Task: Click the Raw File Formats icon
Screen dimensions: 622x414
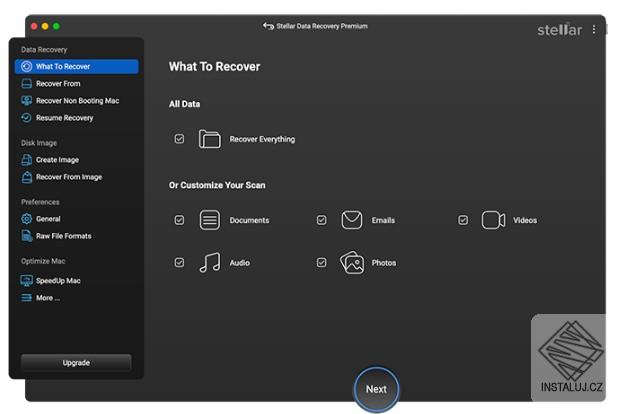Action: tap(27, 236)
